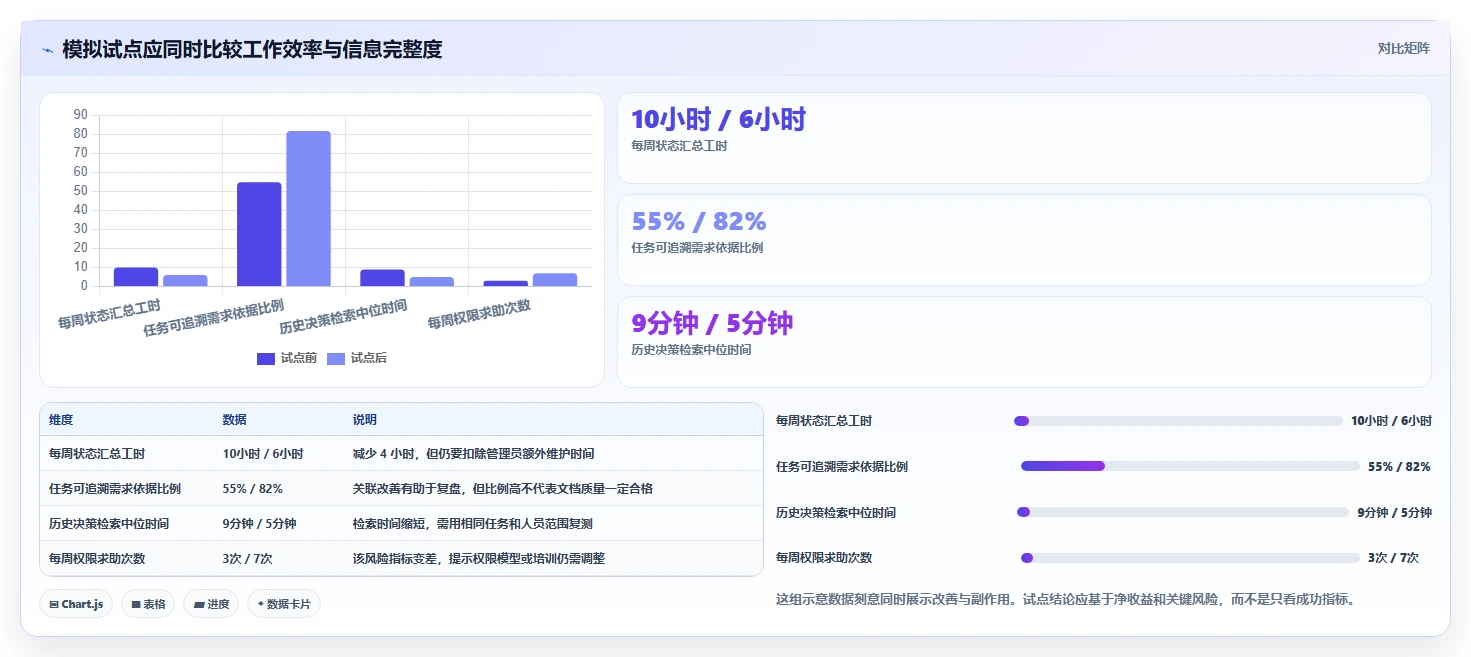The image size is (1471, 657).
Task: Click table cell 每周状态汇总工时 in 维度 column
Action: pyautogui.click(x=97, y=453)
